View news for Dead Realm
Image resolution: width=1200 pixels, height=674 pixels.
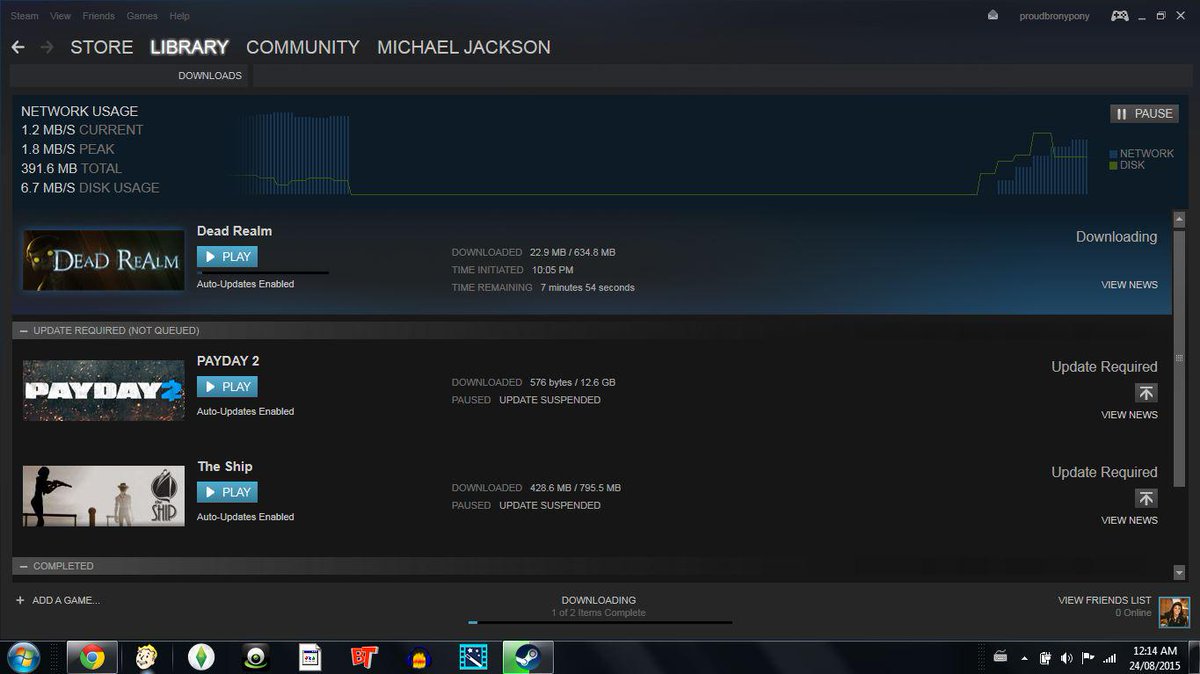coord(1129,285)
